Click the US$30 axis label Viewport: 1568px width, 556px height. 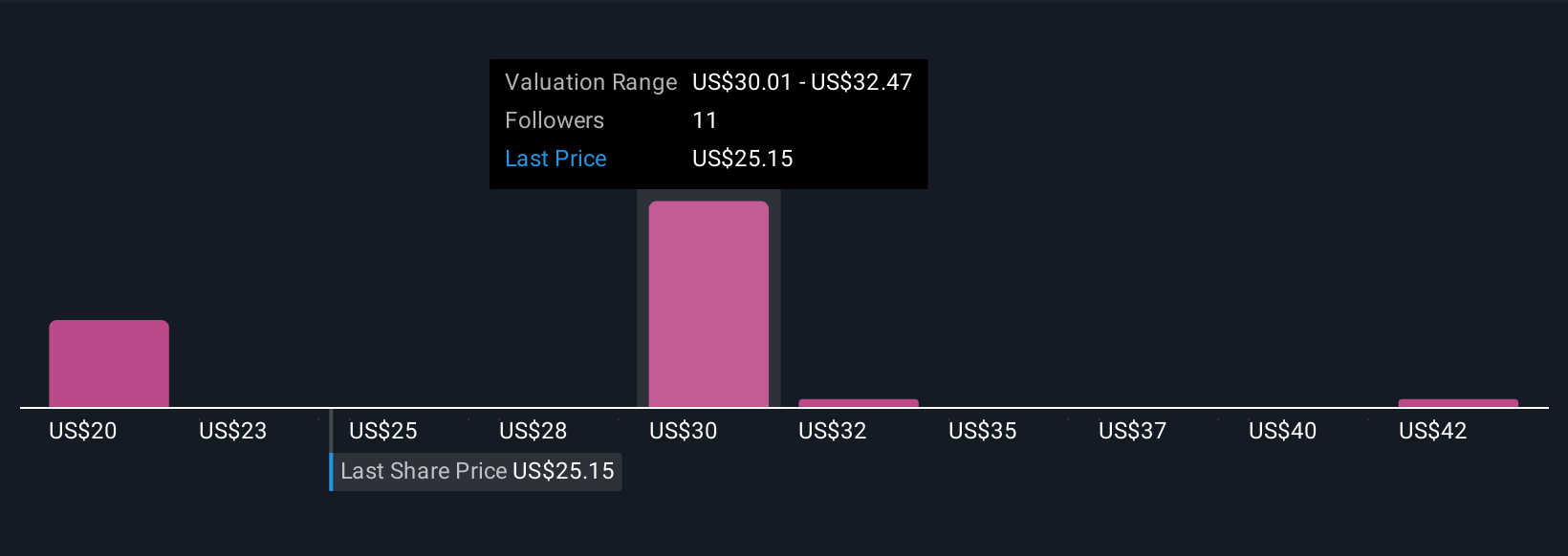click(683, 431)
